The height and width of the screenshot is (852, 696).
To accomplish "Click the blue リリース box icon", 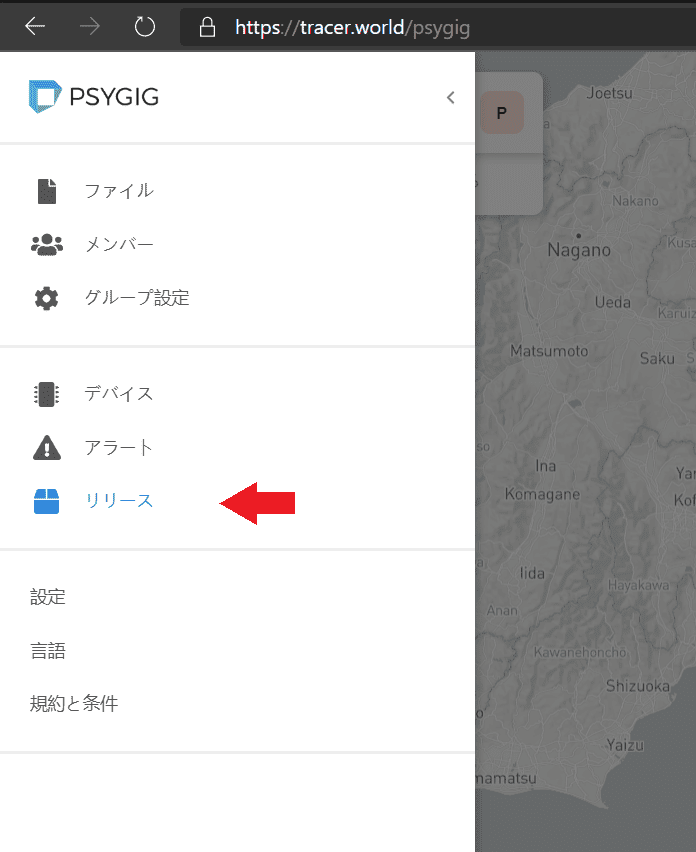I will (x=46, y=502).
